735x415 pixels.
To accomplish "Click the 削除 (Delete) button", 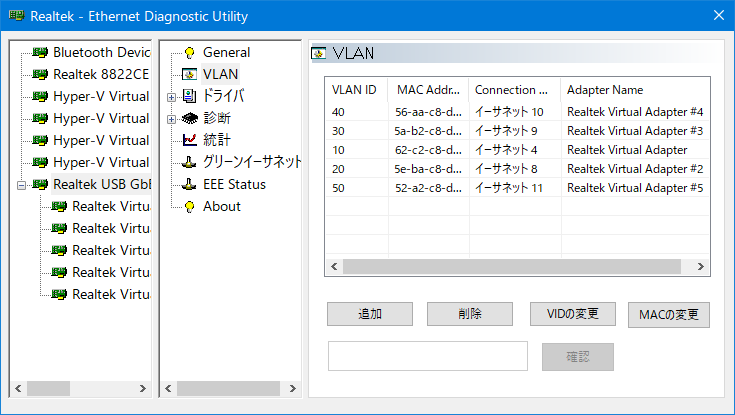I will click(x=470, y=314).
